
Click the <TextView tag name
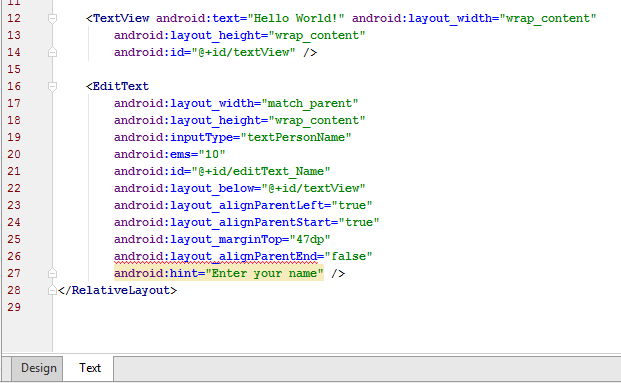pos(118,18)
